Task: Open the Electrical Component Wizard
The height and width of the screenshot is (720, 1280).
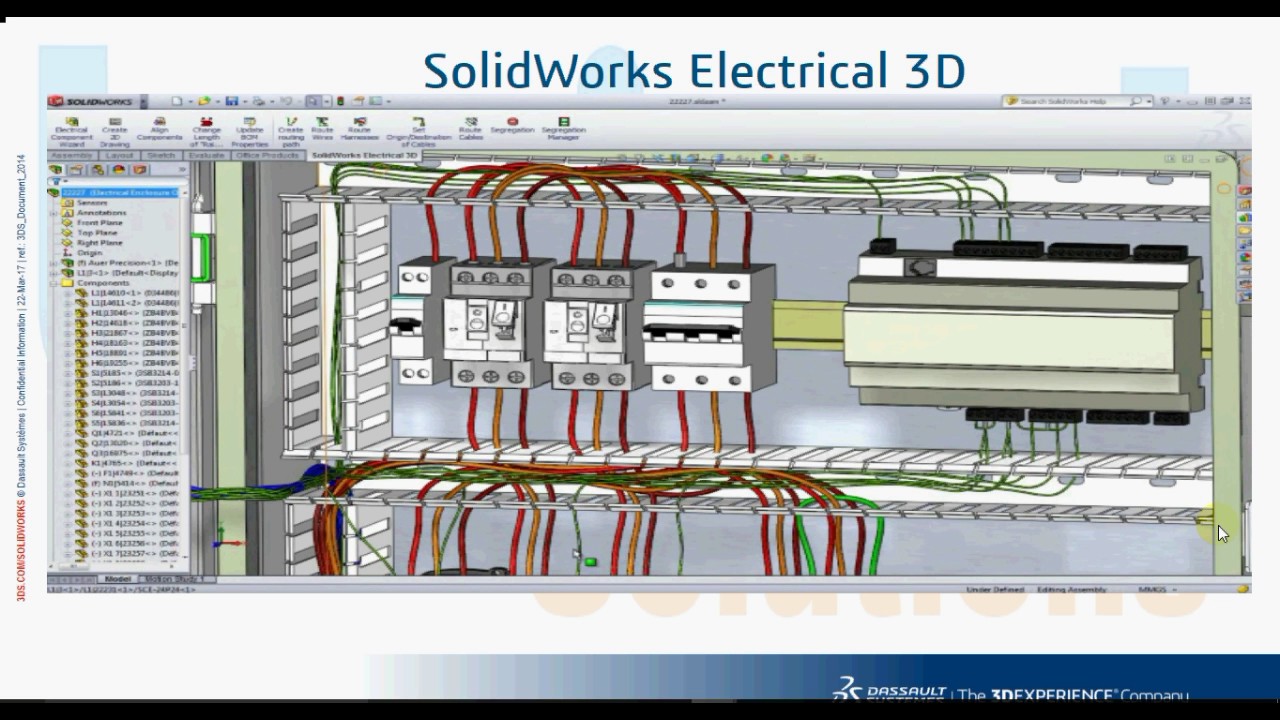Action: 71,130
